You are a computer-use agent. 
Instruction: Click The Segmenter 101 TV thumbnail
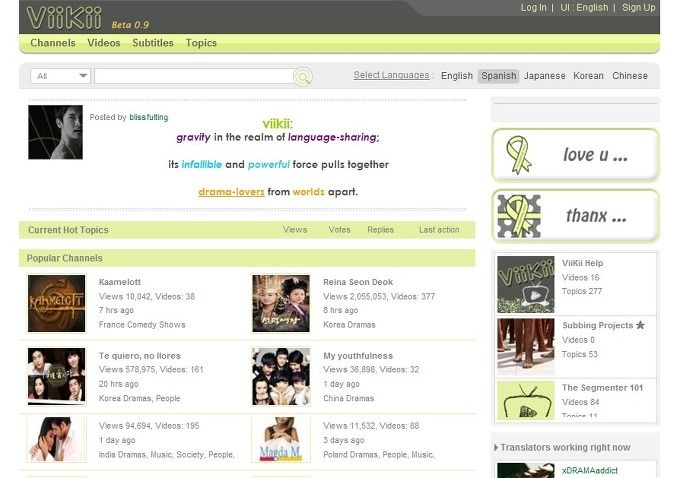tap(526, 400)
